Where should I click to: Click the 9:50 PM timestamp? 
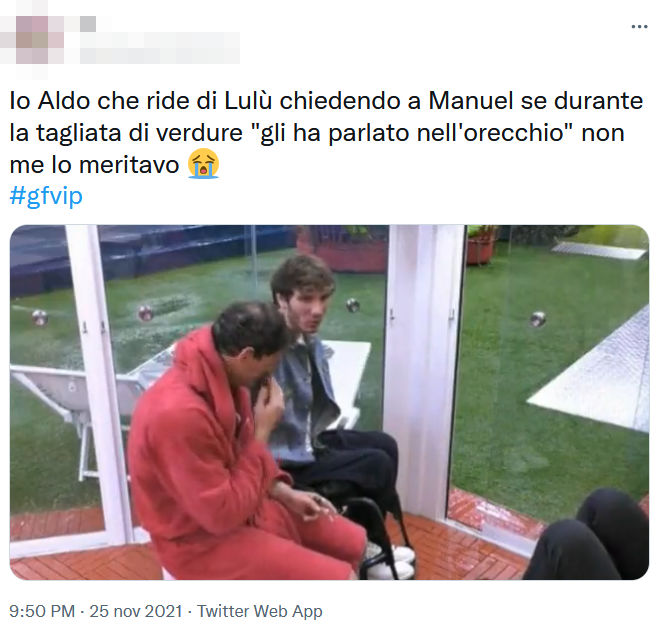point(42,611)
